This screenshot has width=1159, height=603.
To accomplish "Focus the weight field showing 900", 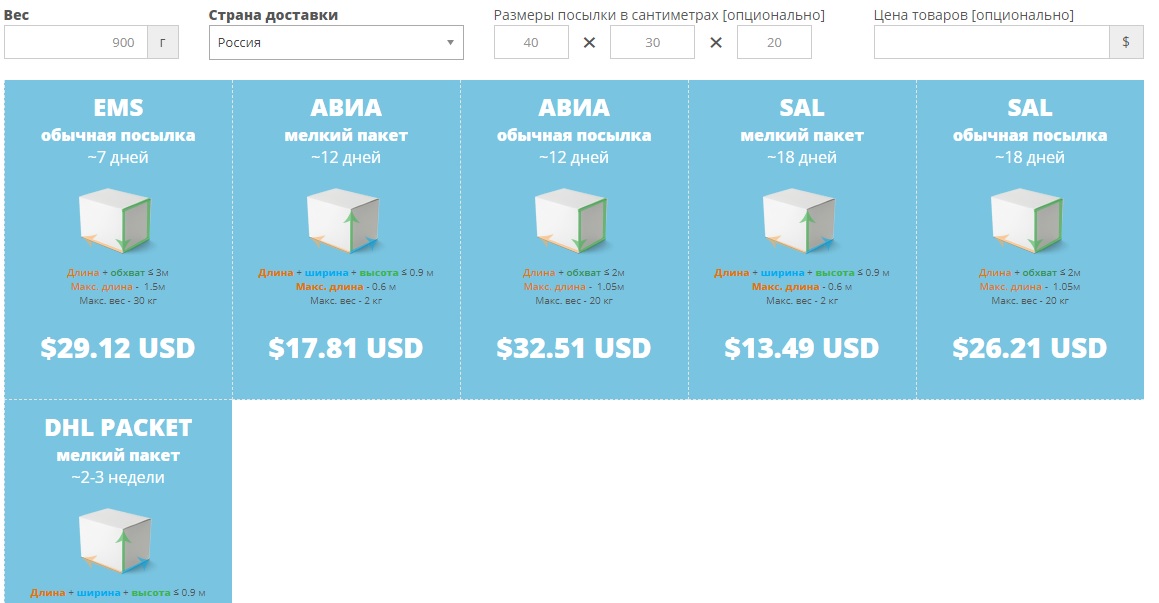I will [x=76, y=42].
